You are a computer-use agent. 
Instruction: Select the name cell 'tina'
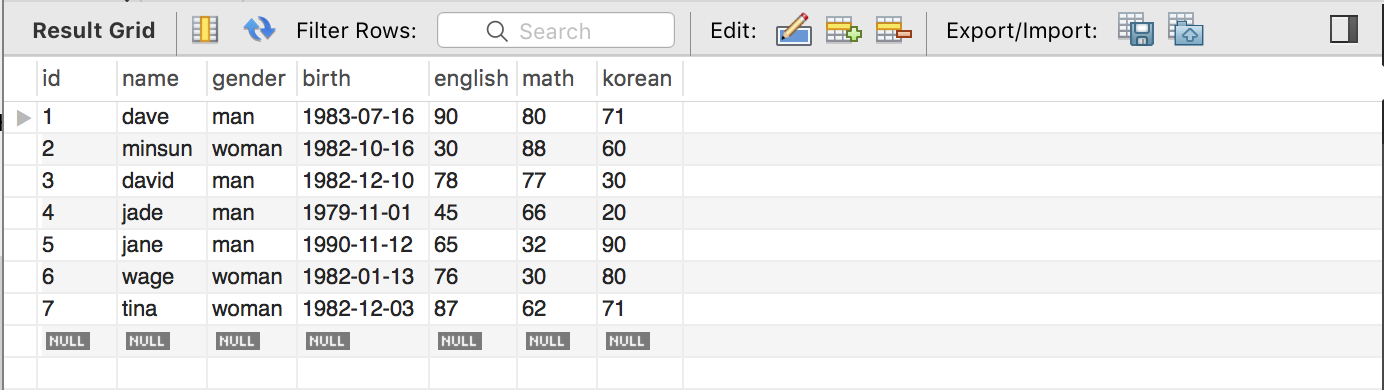point(162,309)
